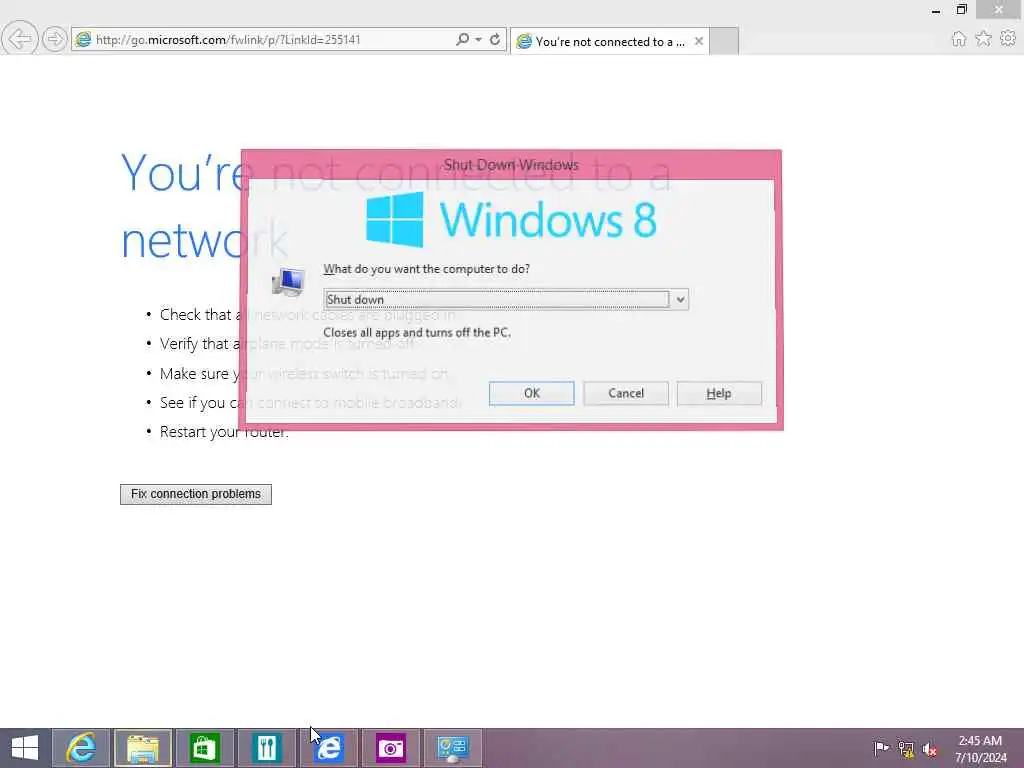Refresh the current page
Viewport: 1024px width, 768px height.
[495, 39]
